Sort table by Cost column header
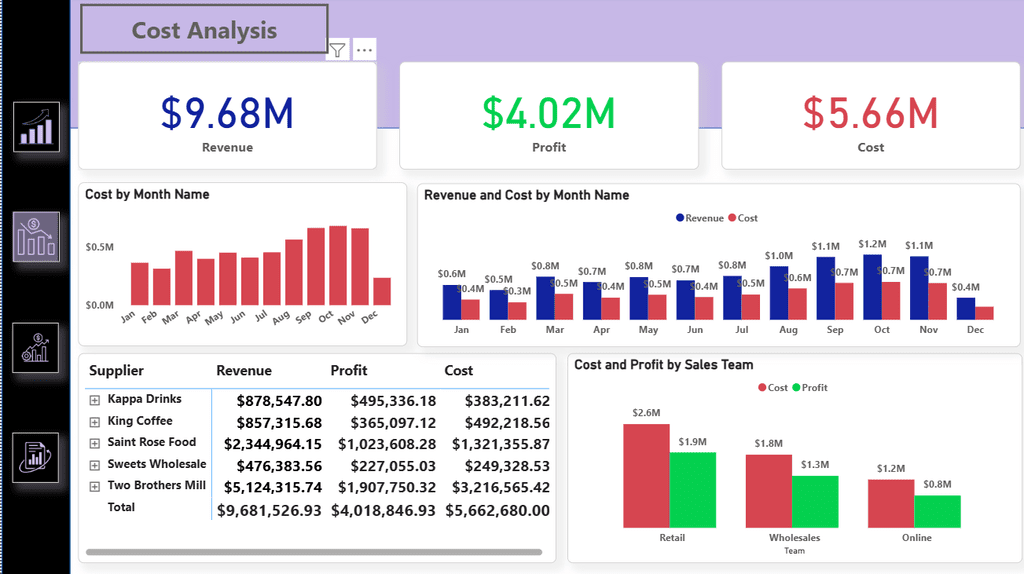 [x=458, y=371]
